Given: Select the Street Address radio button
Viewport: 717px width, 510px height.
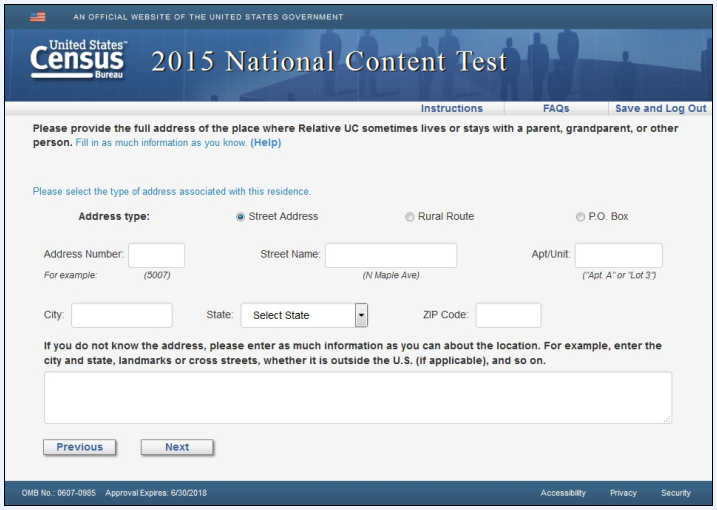Looking at the screenshot, I should 241,217.
